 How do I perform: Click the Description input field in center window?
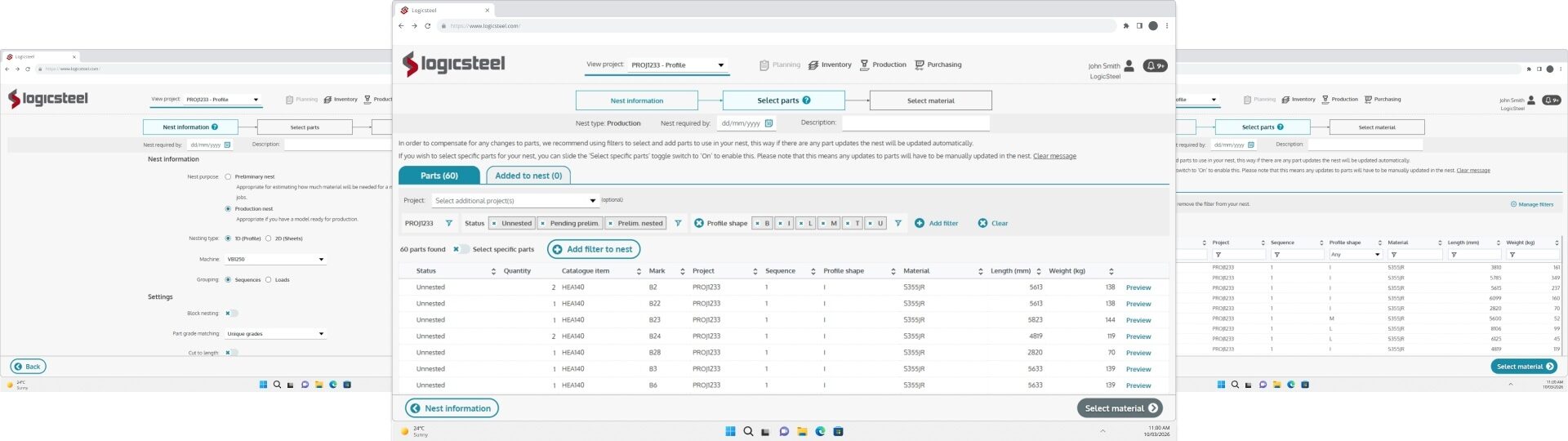(915, 122)
